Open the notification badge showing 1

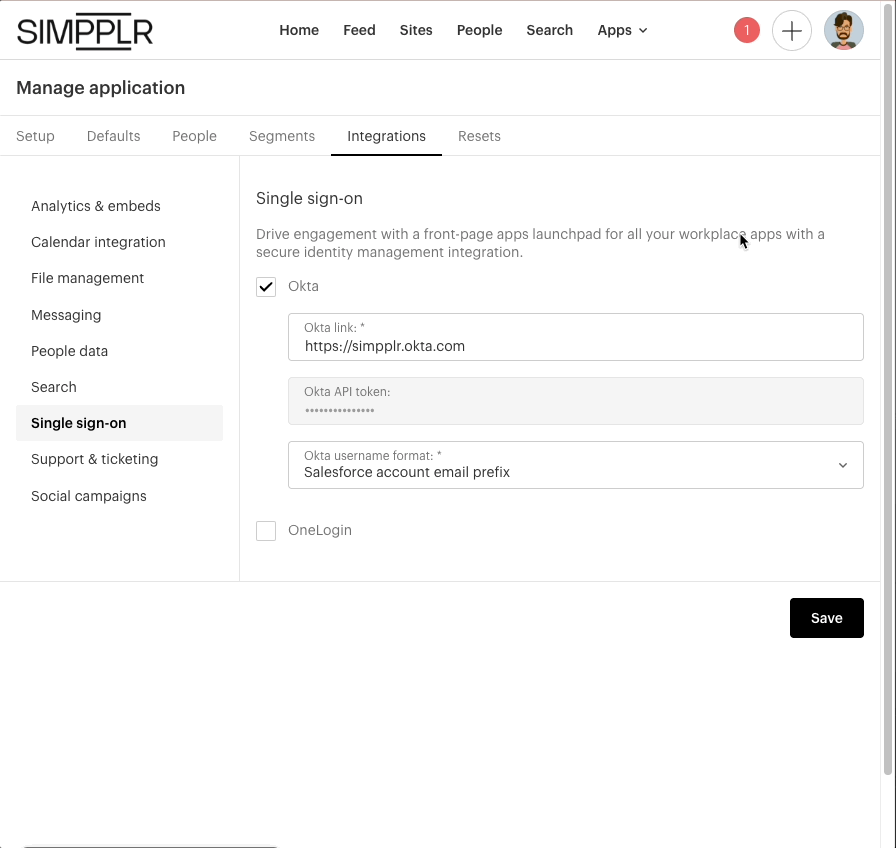click(x=746, y=30)
